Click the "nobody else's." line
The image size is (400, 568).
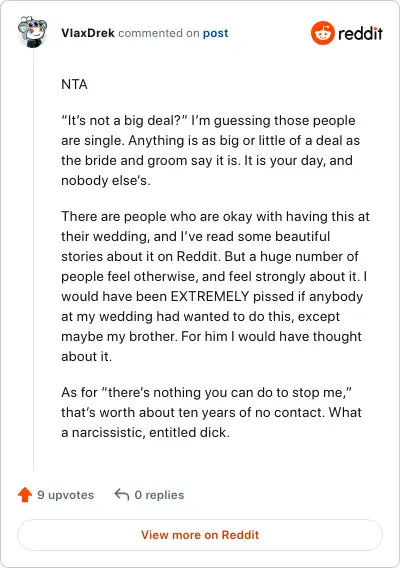tap(105, 180)
